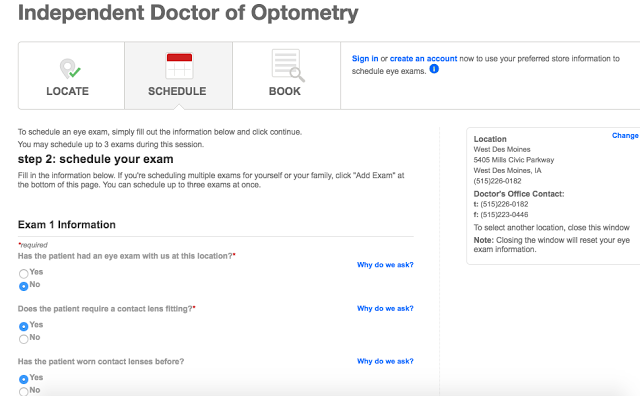Click the create an account link

pos(423,59)
